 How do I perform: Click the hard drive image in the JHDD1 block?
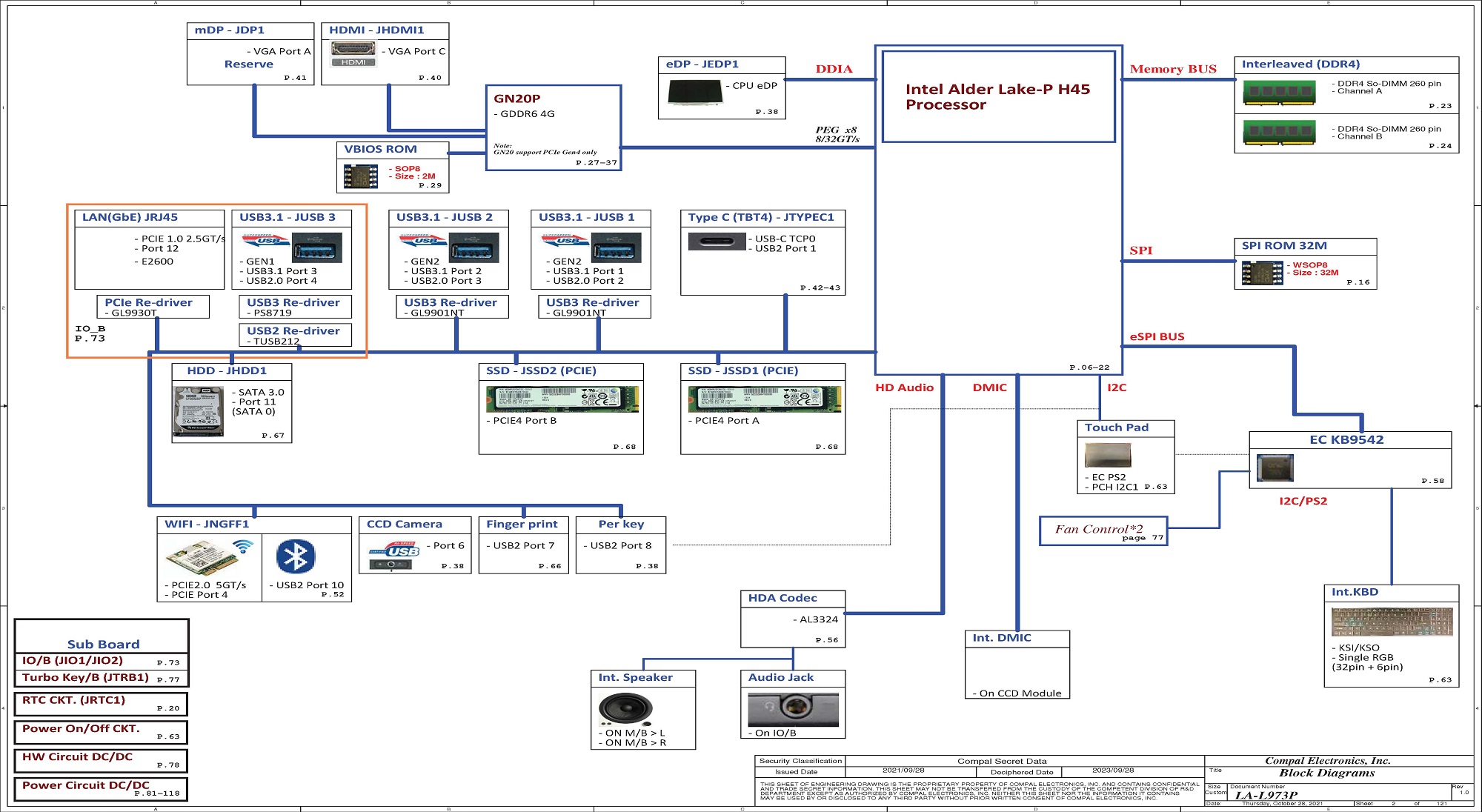click(x=198, y=412)
